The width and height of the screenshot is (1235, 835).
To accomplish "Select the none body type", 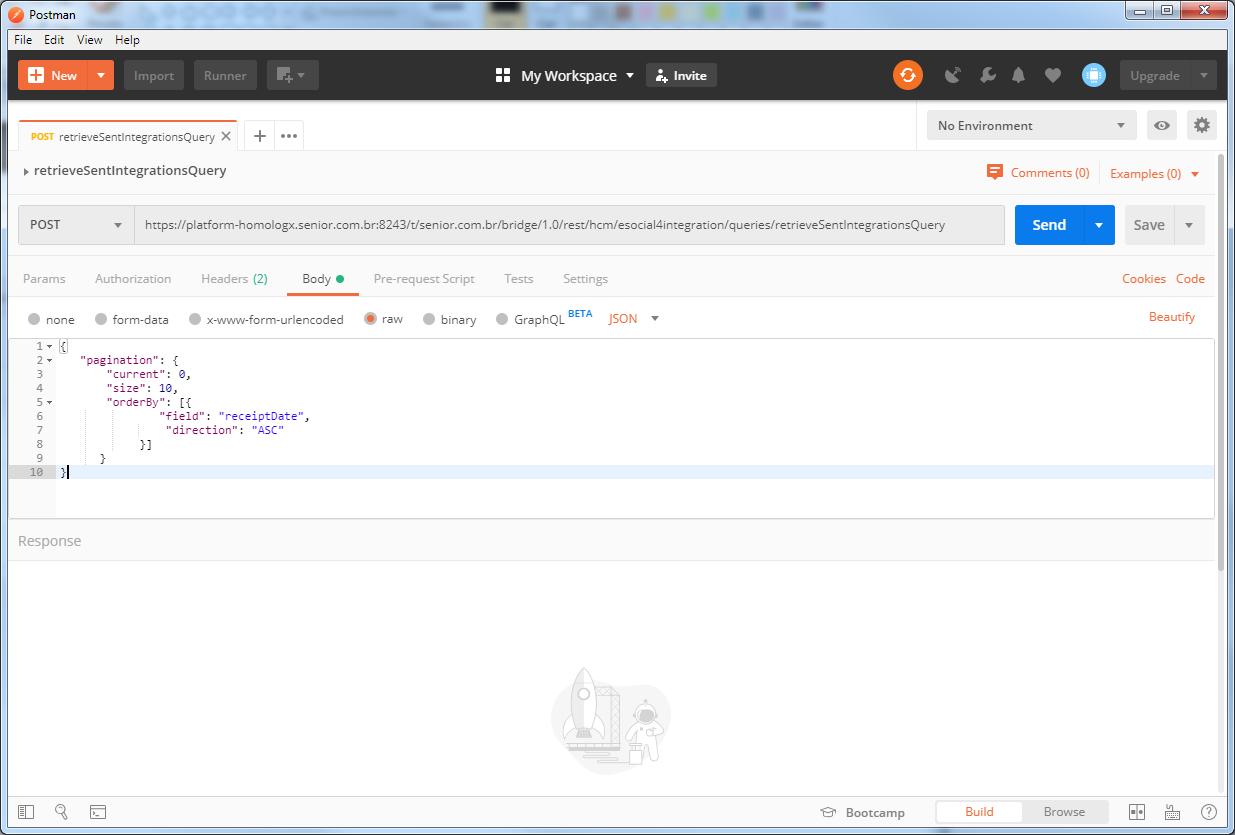I will click(34, 319).
